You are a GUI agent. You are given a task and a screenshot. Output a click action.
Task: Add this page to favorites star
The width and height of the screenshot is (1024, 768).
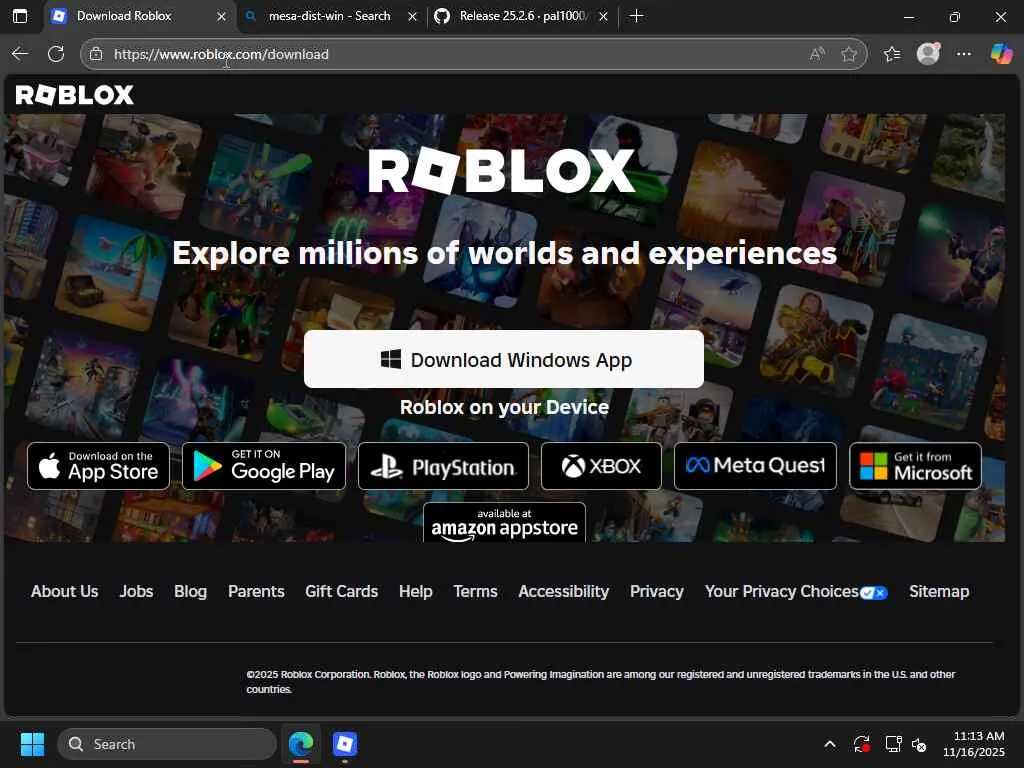[849, 54]
